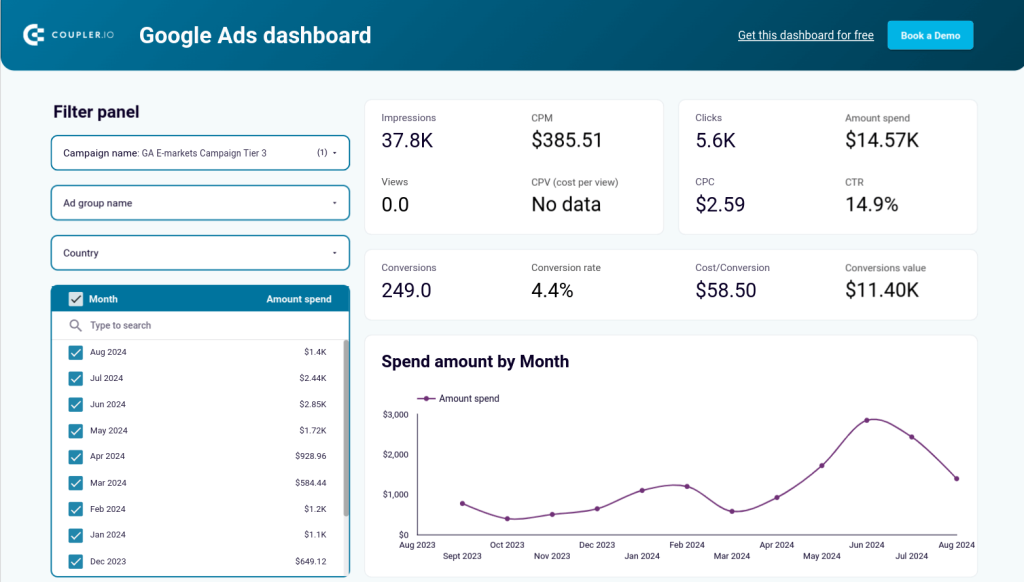Open the Ad group name dropdown

click(200, 203)
